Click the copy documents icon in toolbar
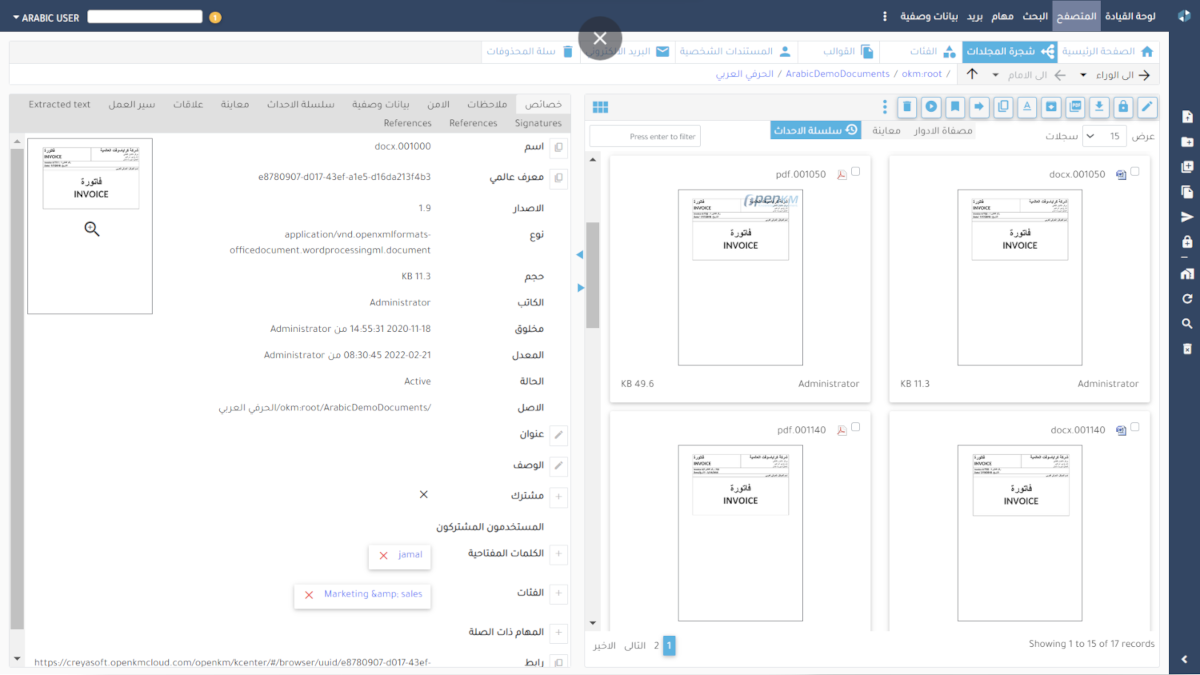The width and height of the screenshot is (1200, 675). [x=1003, y=107]
